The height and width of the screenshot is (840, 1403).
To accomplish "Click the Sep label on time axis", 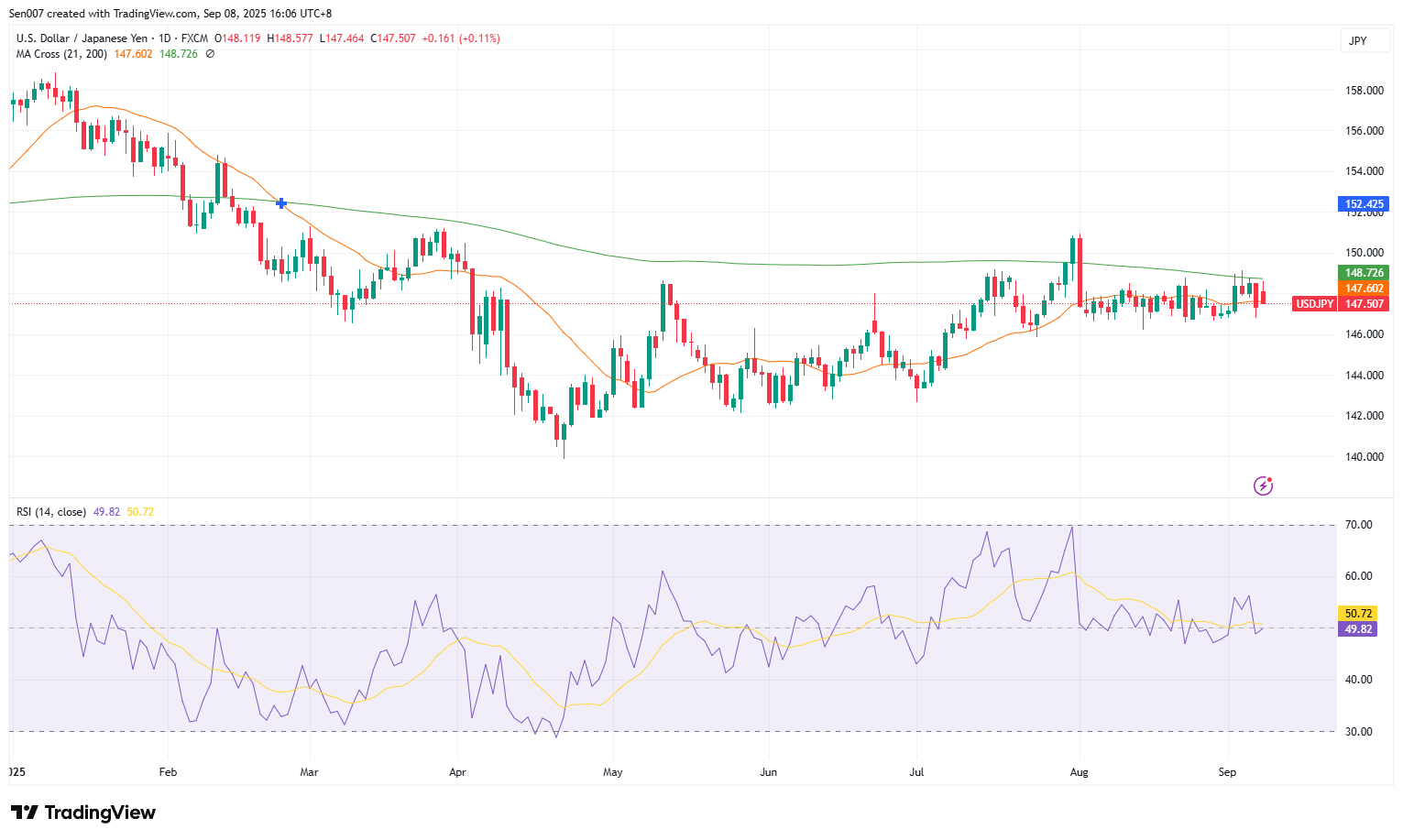I will pyautogui.click(x=1227, y=772).
